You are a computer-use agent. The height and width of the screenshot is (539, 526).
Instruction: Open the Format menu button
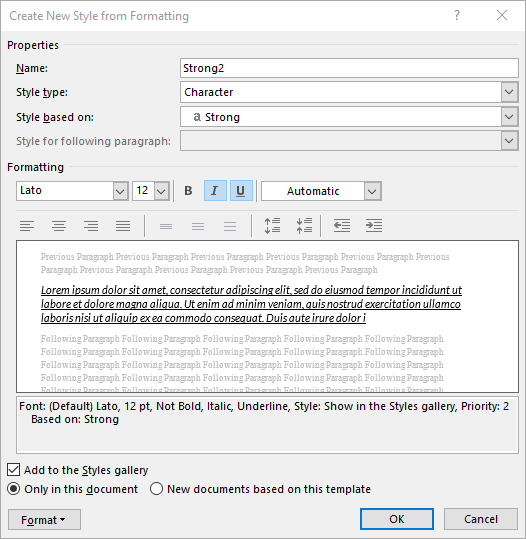click(44, 520)
